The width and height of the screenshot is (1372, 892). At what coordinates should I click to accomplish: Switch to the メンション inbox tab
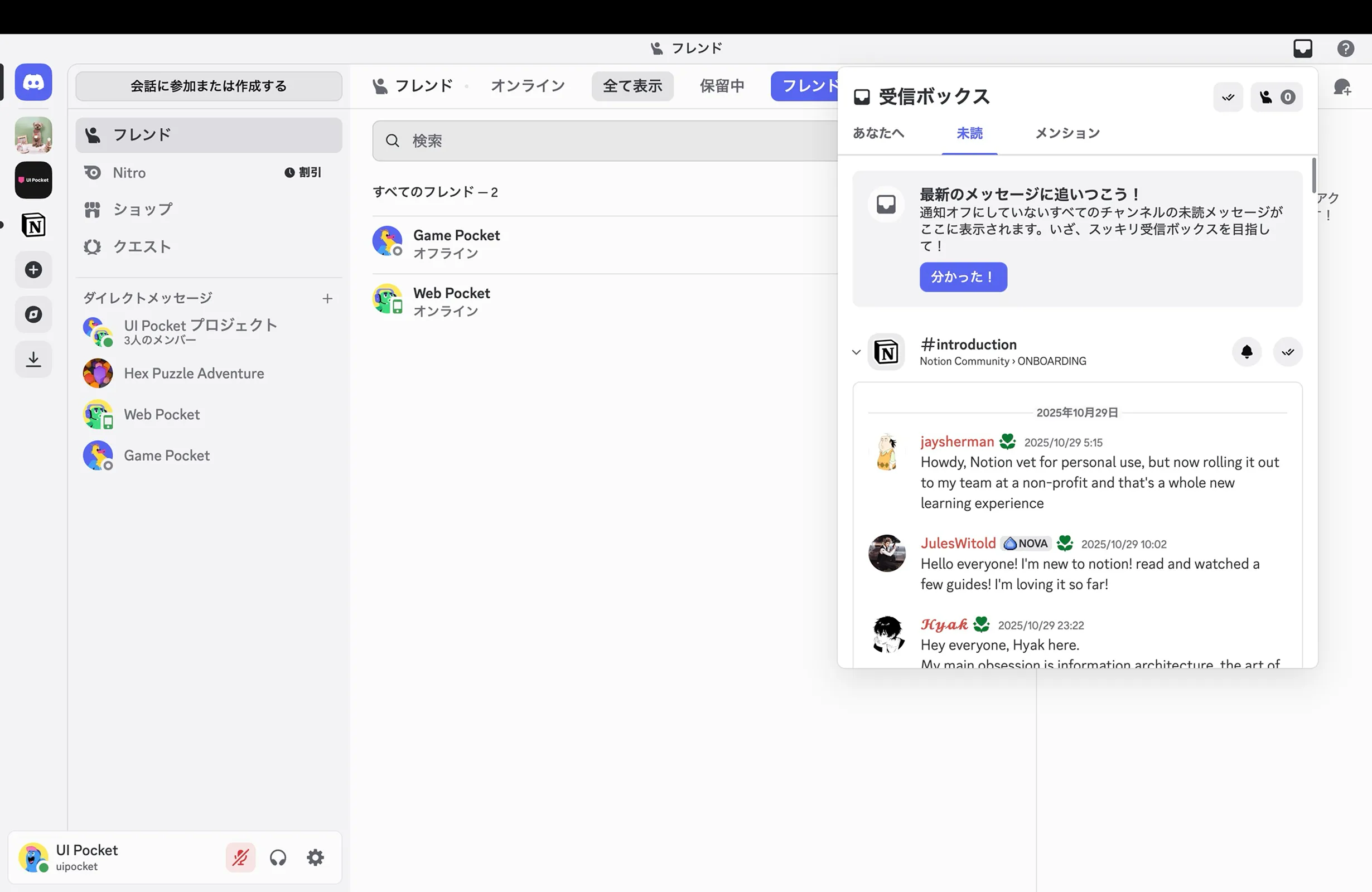click(1067, 133)
